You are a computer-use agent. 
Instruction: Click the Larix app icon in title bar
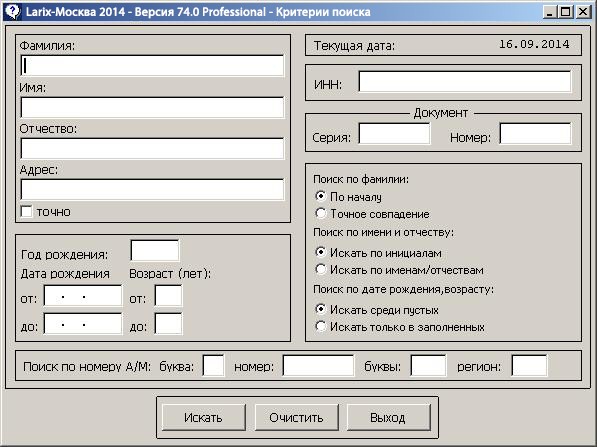(x=12, y=11)
